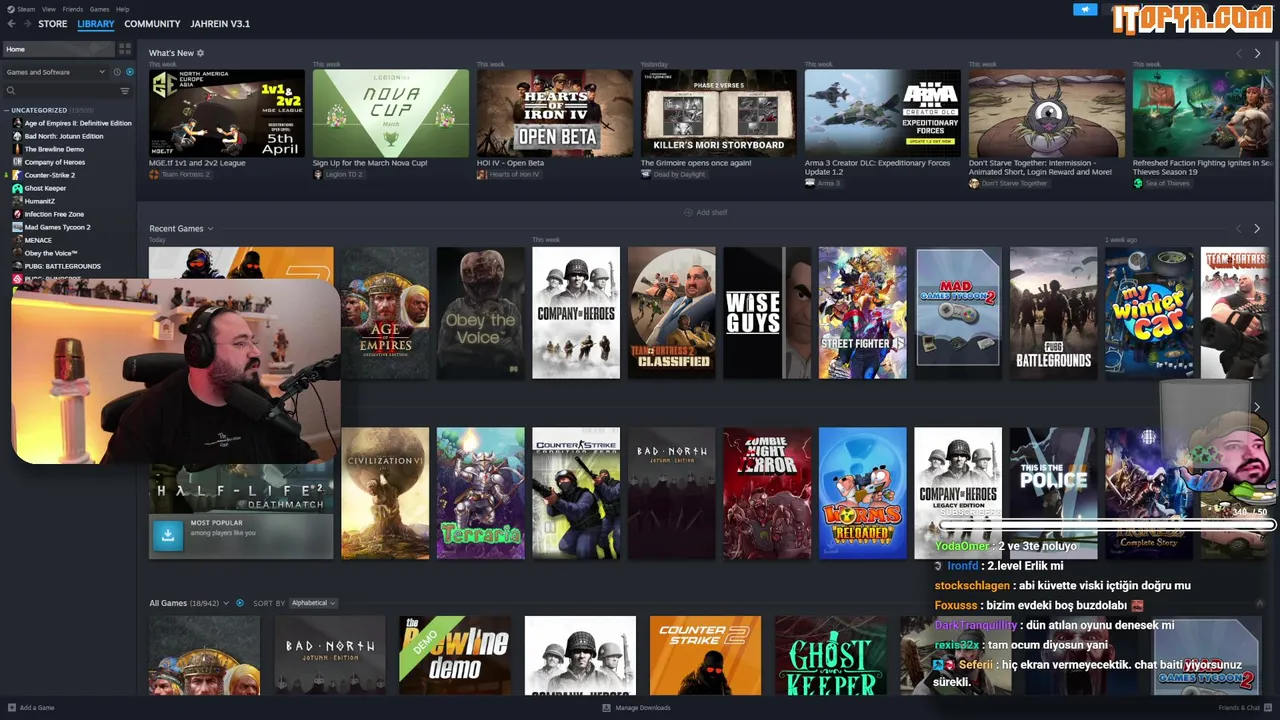The width and height of the screenshot is (1280, 720).
Task: Open the Arma 3 Expeditionary Forces news card
Action: point(883,113)
